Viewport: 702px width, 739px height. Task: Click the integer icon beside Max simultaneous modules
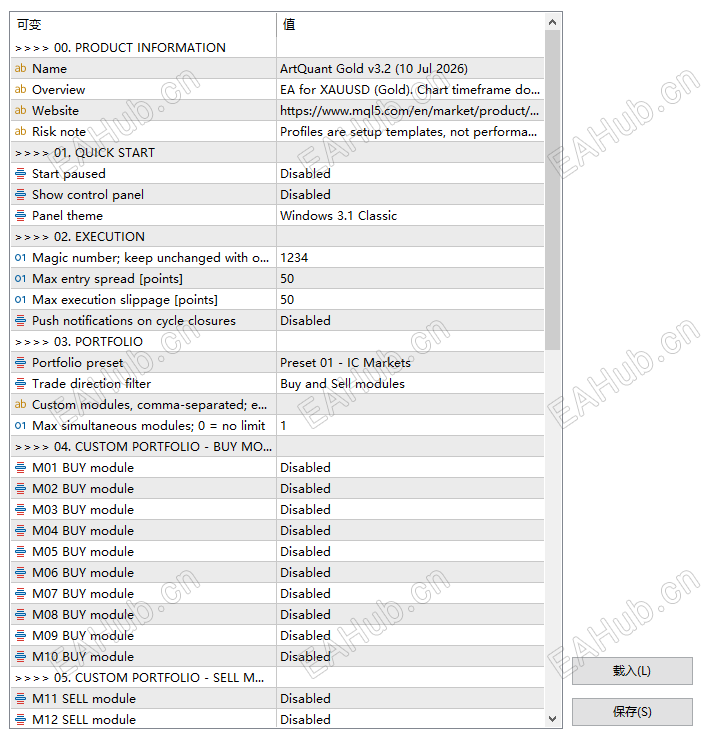20,425
